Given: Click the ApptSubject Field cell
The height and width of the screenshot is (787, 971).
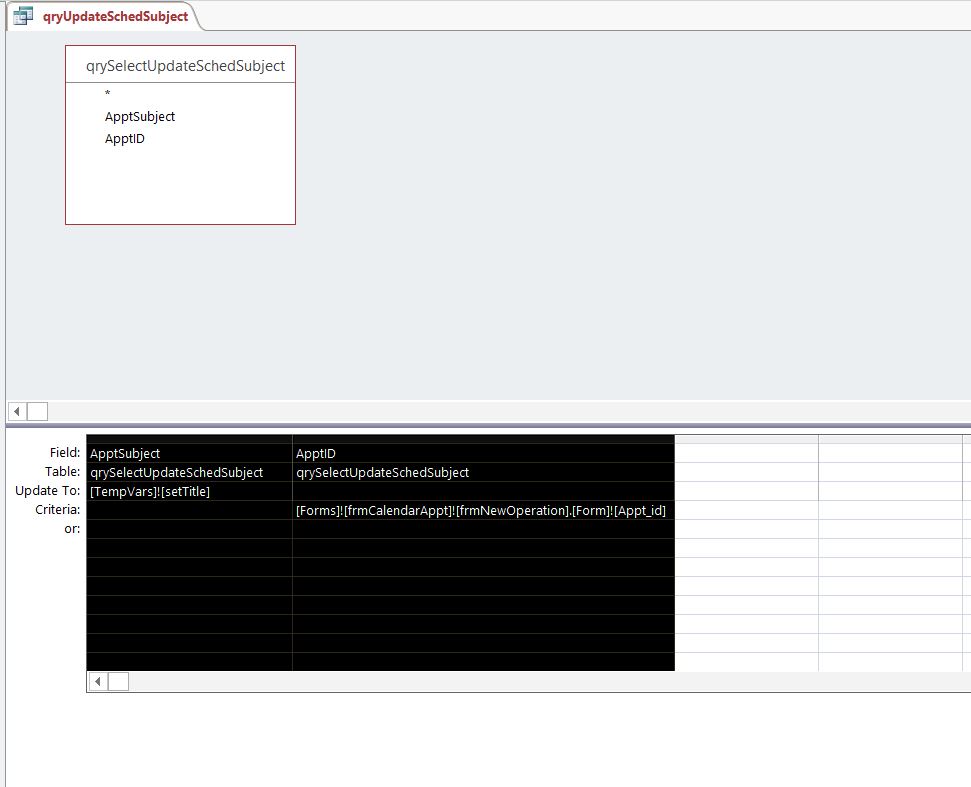Looking at the screenshot, I should 189,453.
